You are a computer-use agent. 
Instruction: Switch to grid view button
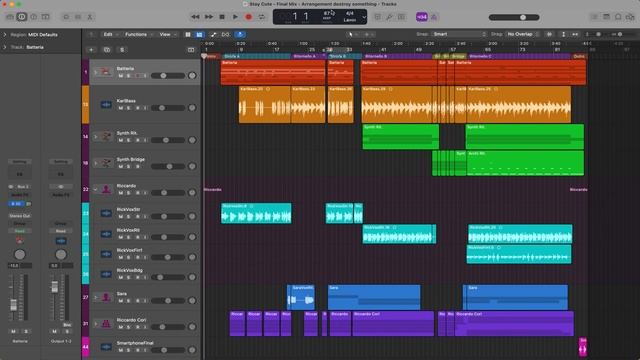pos(188,35)
